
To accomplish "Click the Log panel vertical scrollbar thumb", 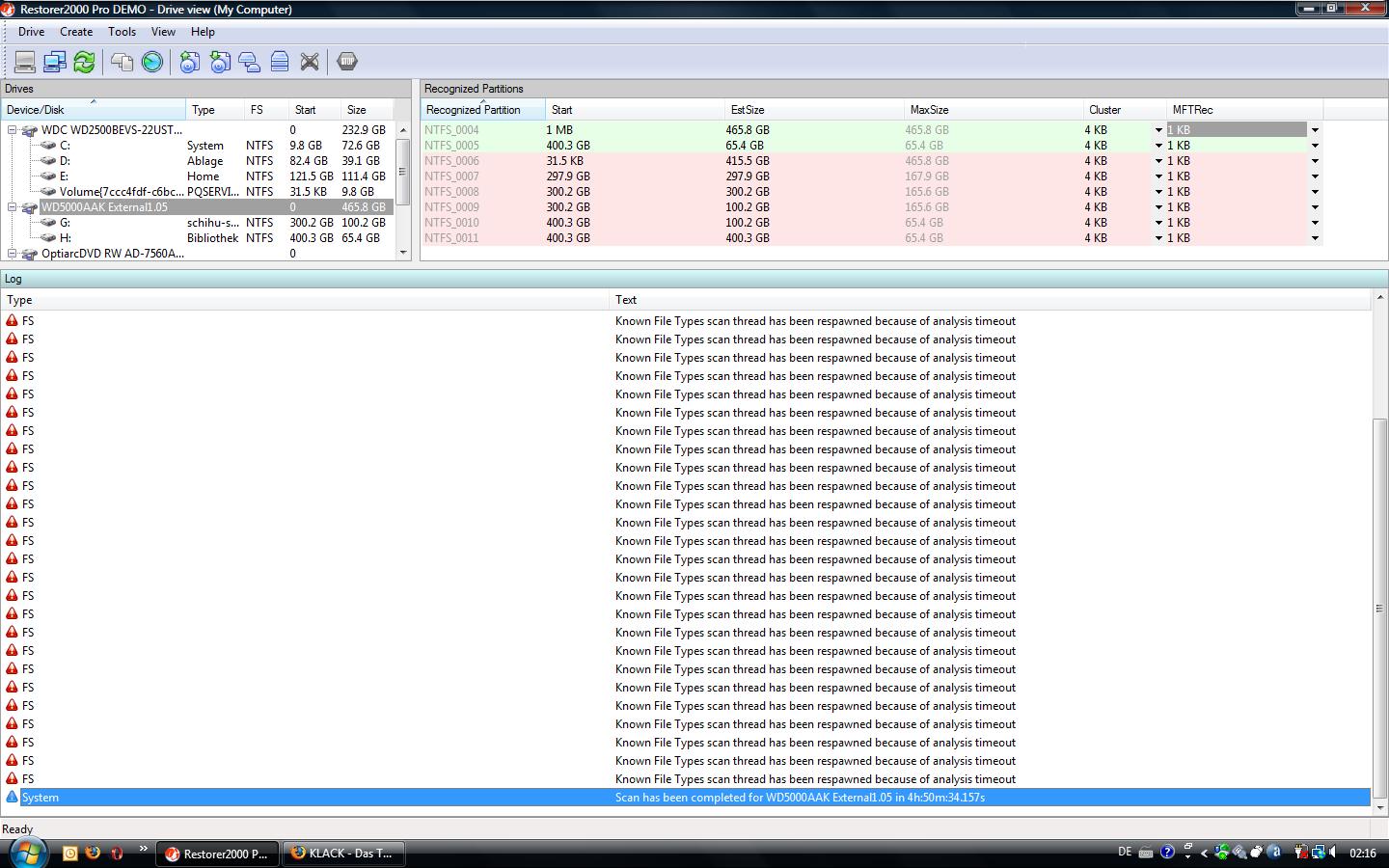I will tap(1379, 610).
